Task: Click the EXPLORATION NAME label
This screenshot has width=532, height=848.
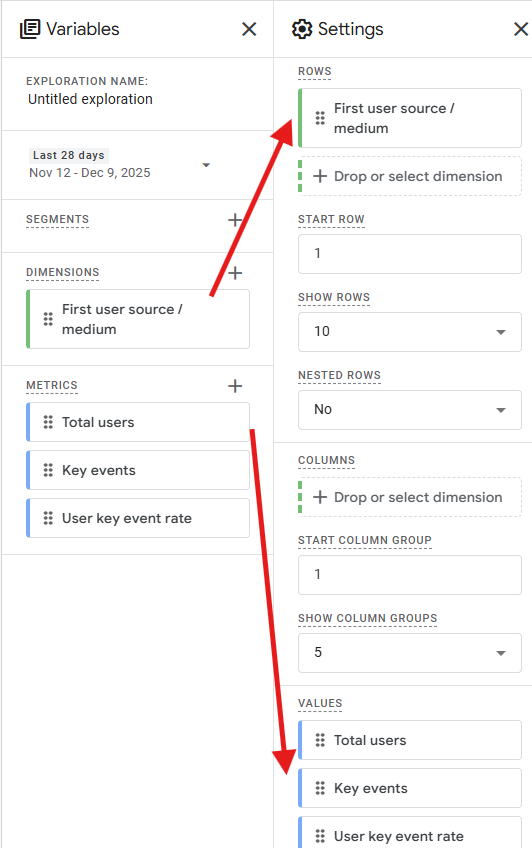Action: point(87,81)
